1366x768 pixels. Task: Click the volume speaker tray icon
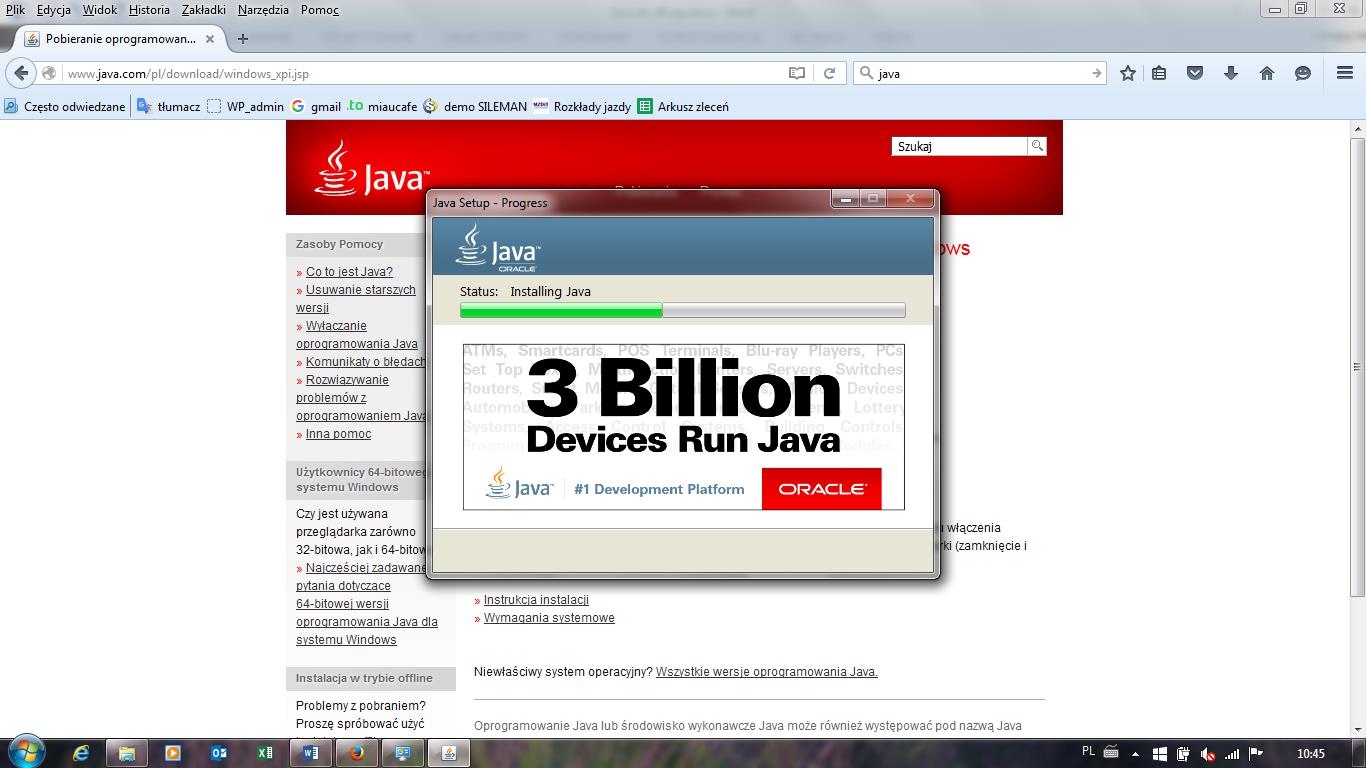click(1208, 754)
